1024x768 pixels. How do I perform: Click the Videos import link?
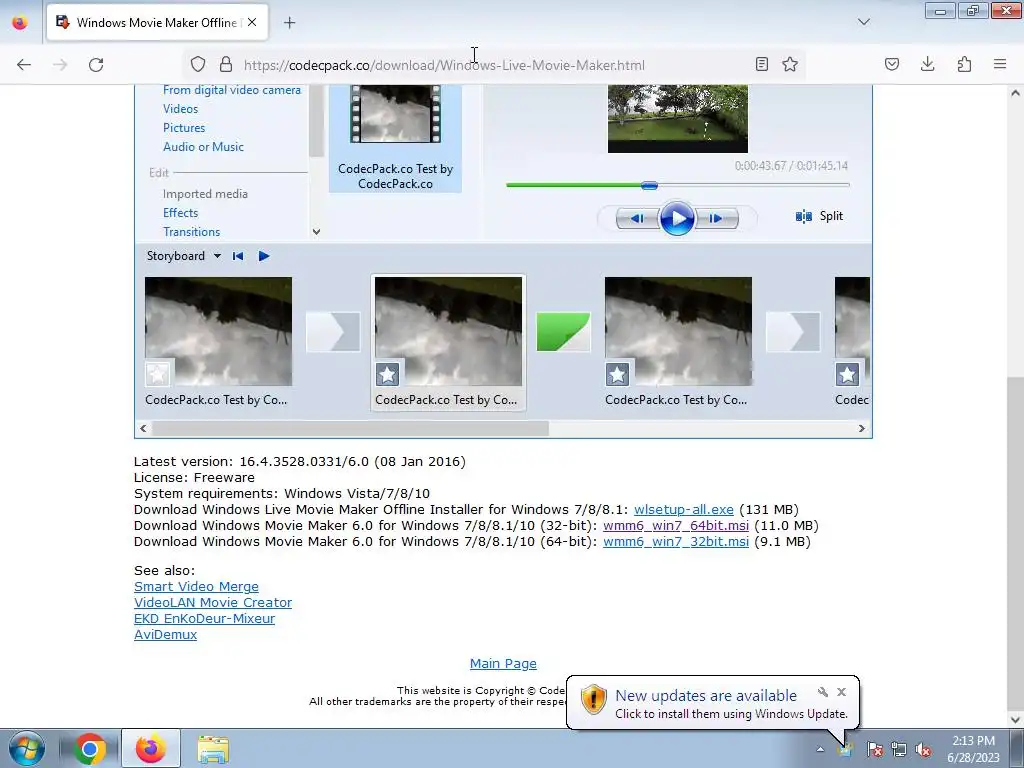click(x=180, y=108)
